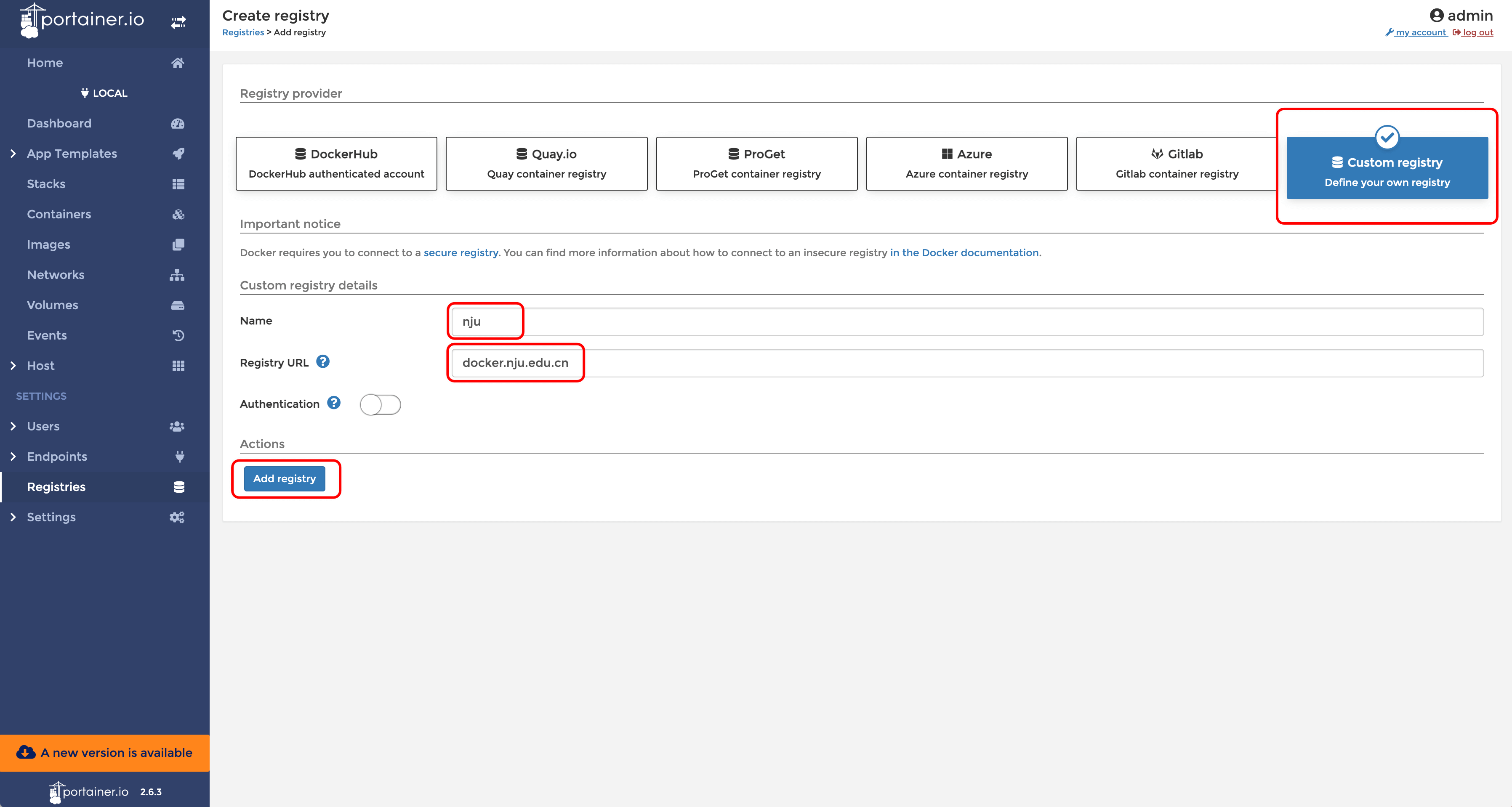Focus the Registry URL input field
Image resolution: width=1512 pixels, height=807 pixels.
pos(967,363)
